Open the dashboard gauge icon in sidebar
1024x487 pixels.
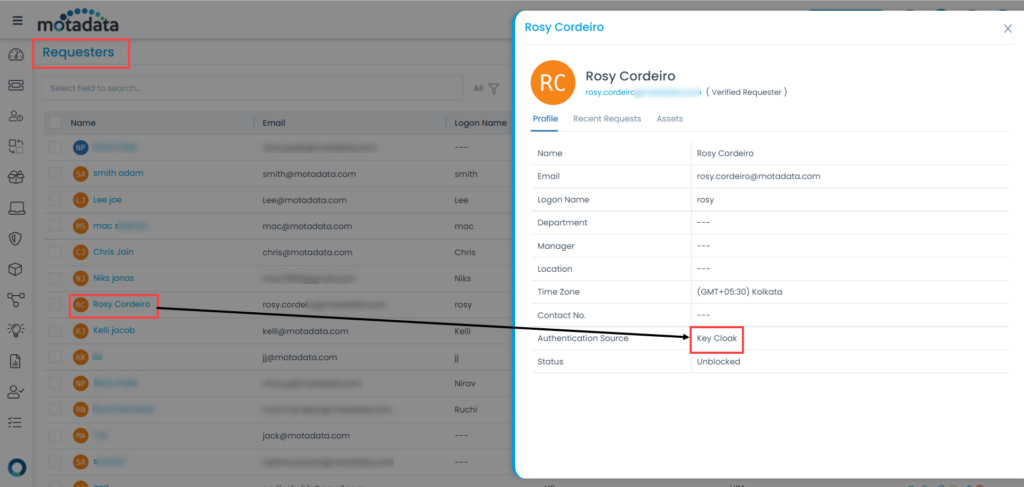click(16, 55)
